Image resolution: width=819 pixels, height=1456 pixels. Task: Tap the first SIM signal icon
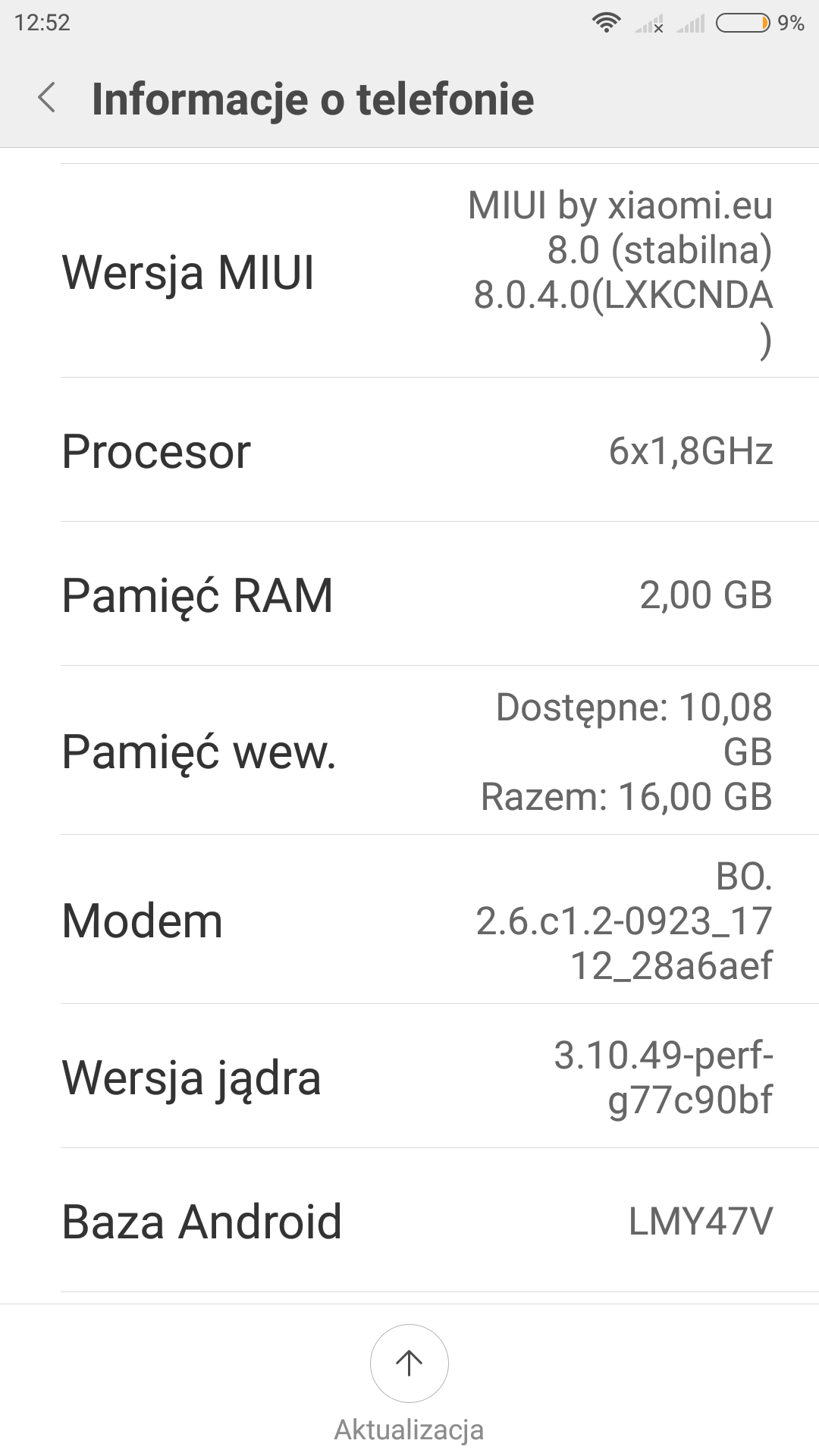coord(649,25)
